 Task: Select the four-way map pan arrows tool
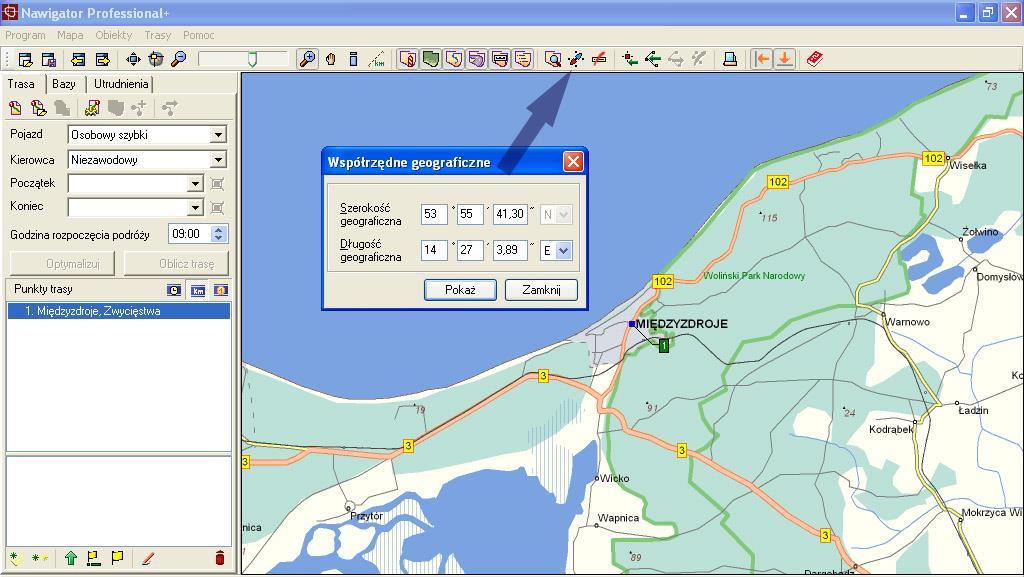click(x=133, y=59)
